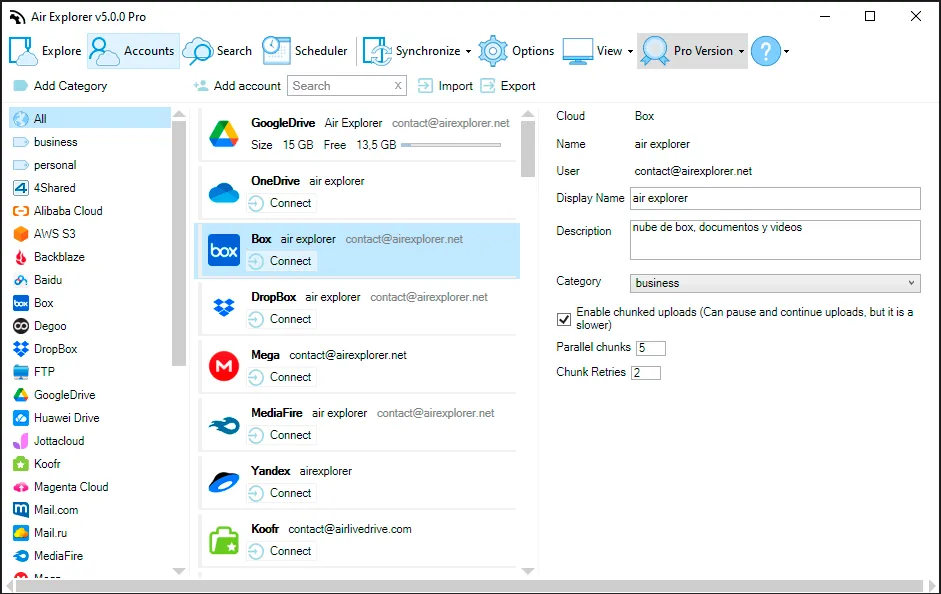Expand the Synchronize dropdown arrow

click(x=469, y=52)
